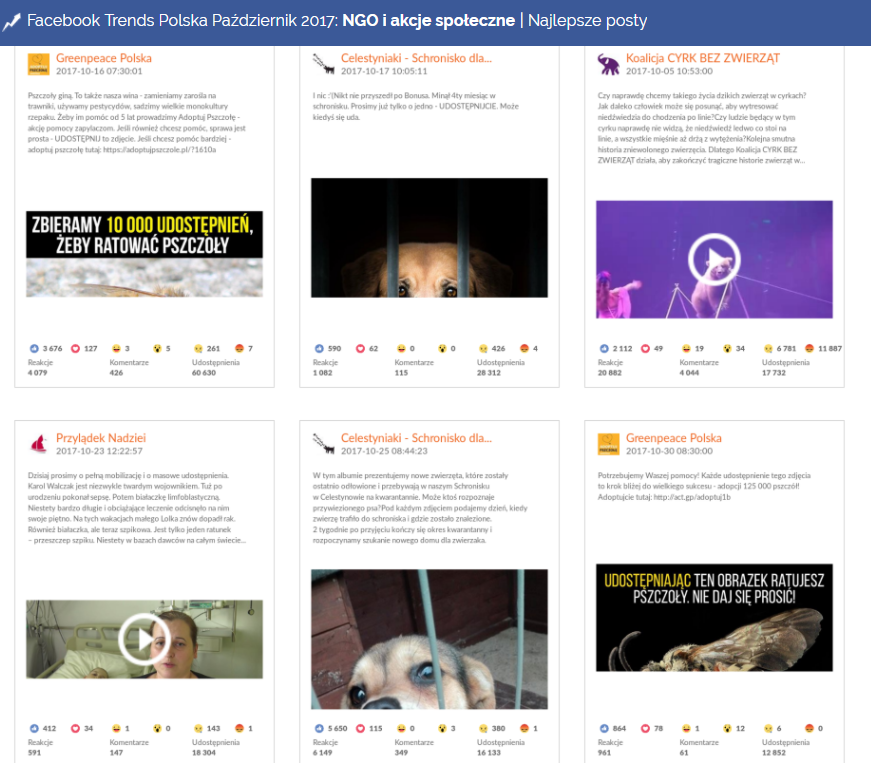Image resolution: width=871 pixels, height=763 pixels.
Task: Click the angry reaction icon showing 11 887
Action: coord(809,349)
